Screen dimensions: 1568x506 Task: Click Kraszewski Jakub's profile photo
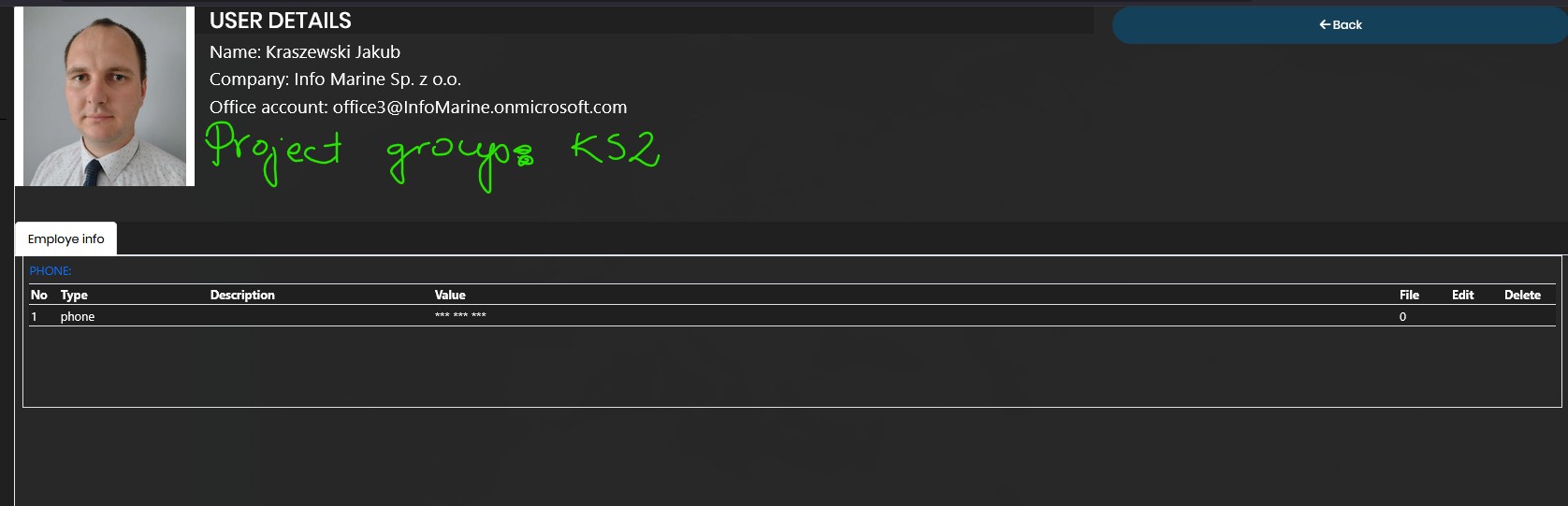pyautogui.click(x=105, y=96)
